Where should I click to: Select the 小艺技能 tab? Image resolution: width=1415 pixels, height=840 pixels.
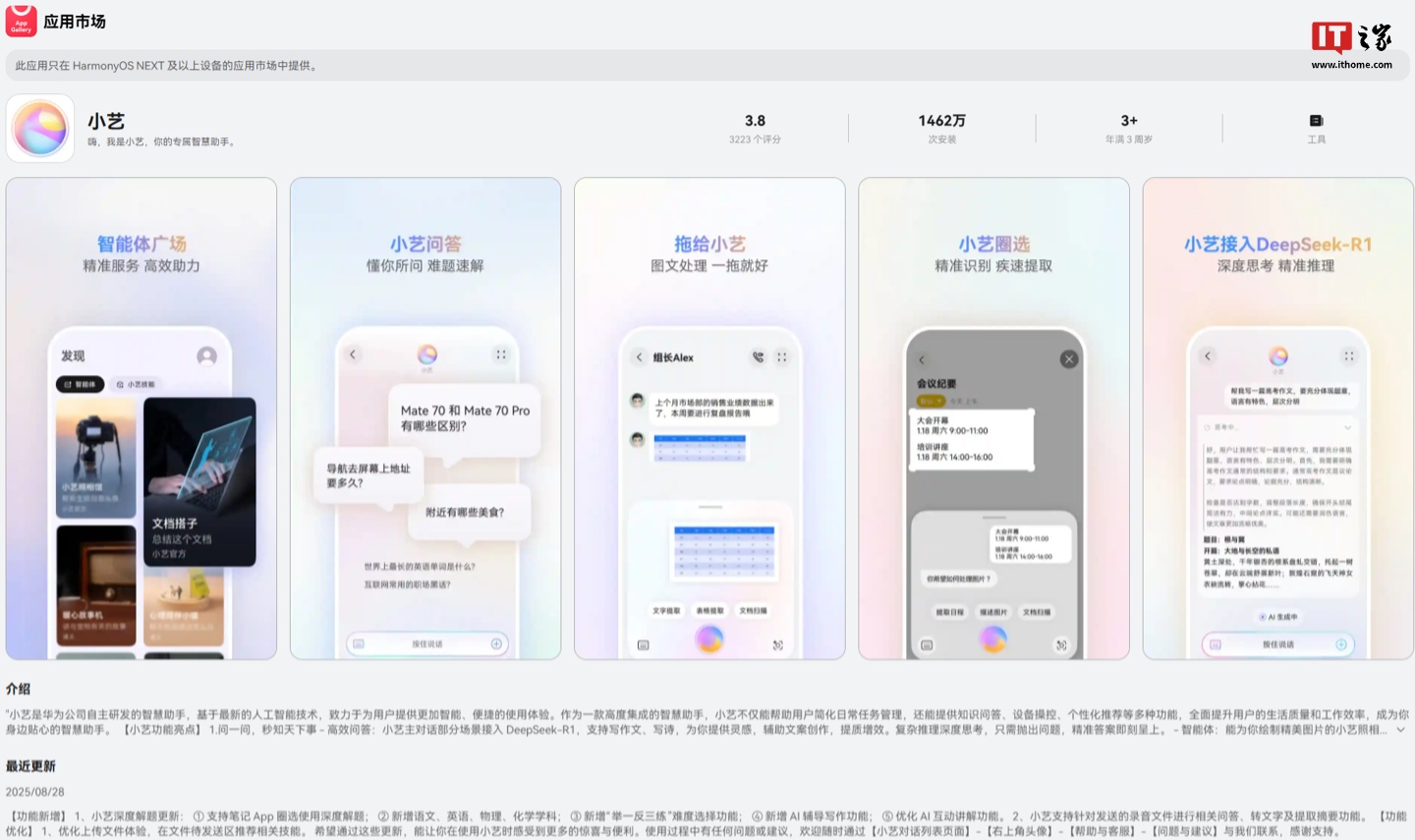(x=136, y=384)
